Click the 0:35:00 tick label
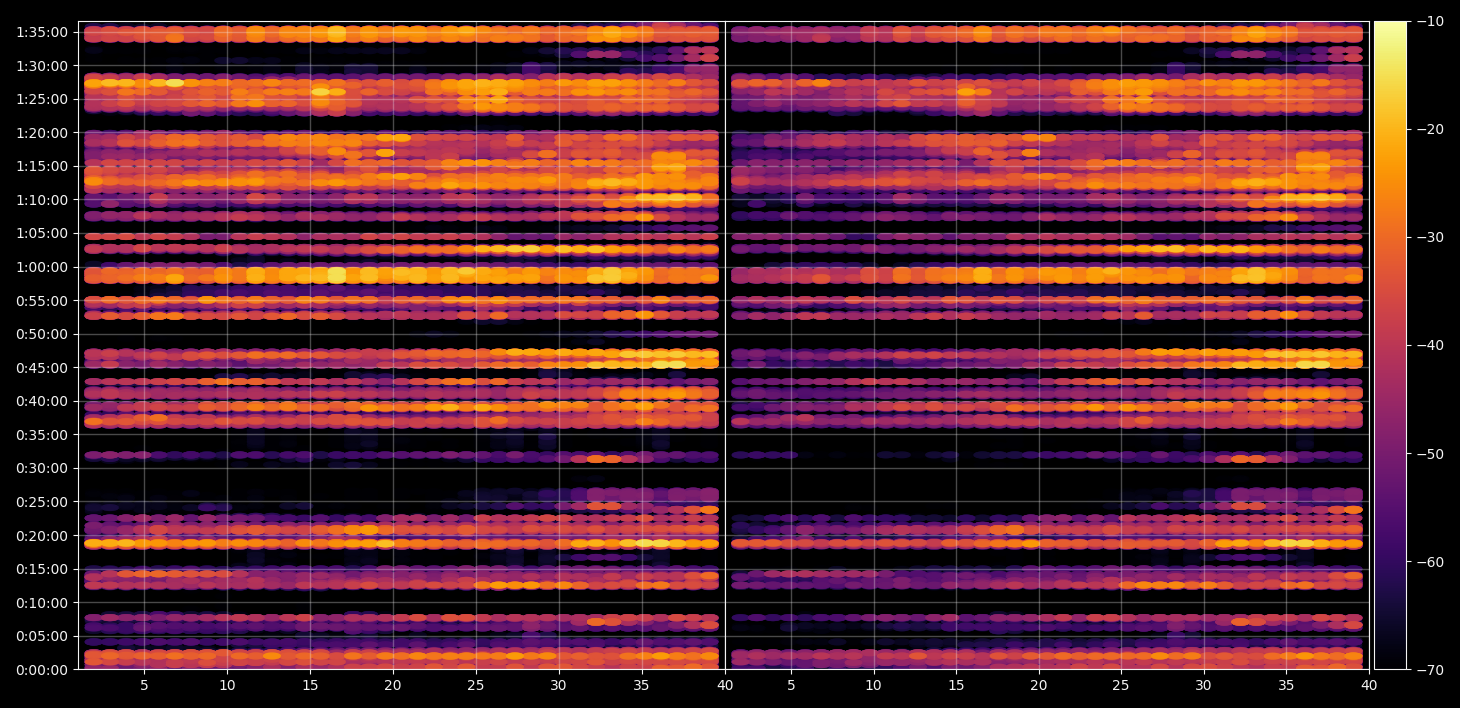1460x708 pixels. tap(42, 435)
